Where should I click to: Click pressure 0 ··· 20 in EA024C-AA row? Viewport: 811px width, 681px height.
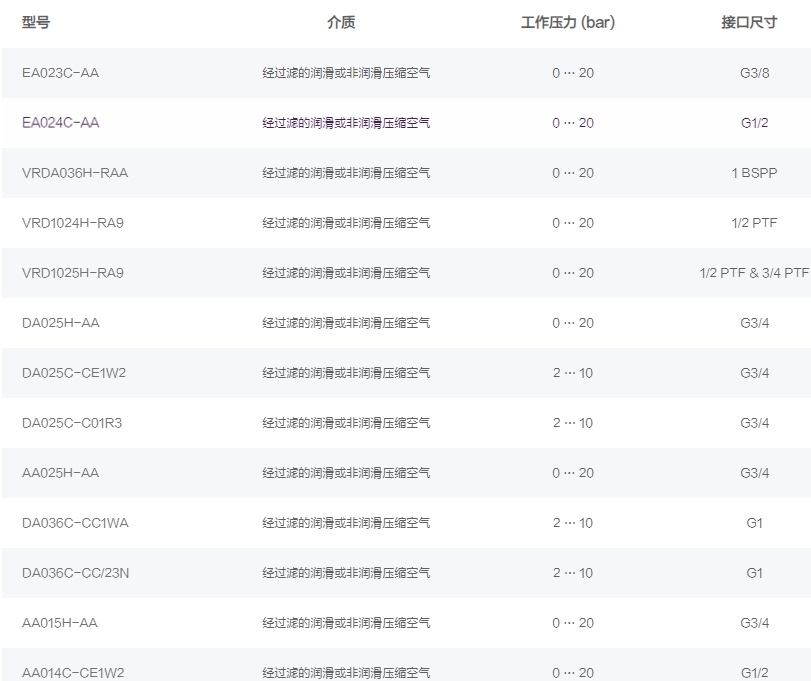pyautogui.click(x=573, y=123)
